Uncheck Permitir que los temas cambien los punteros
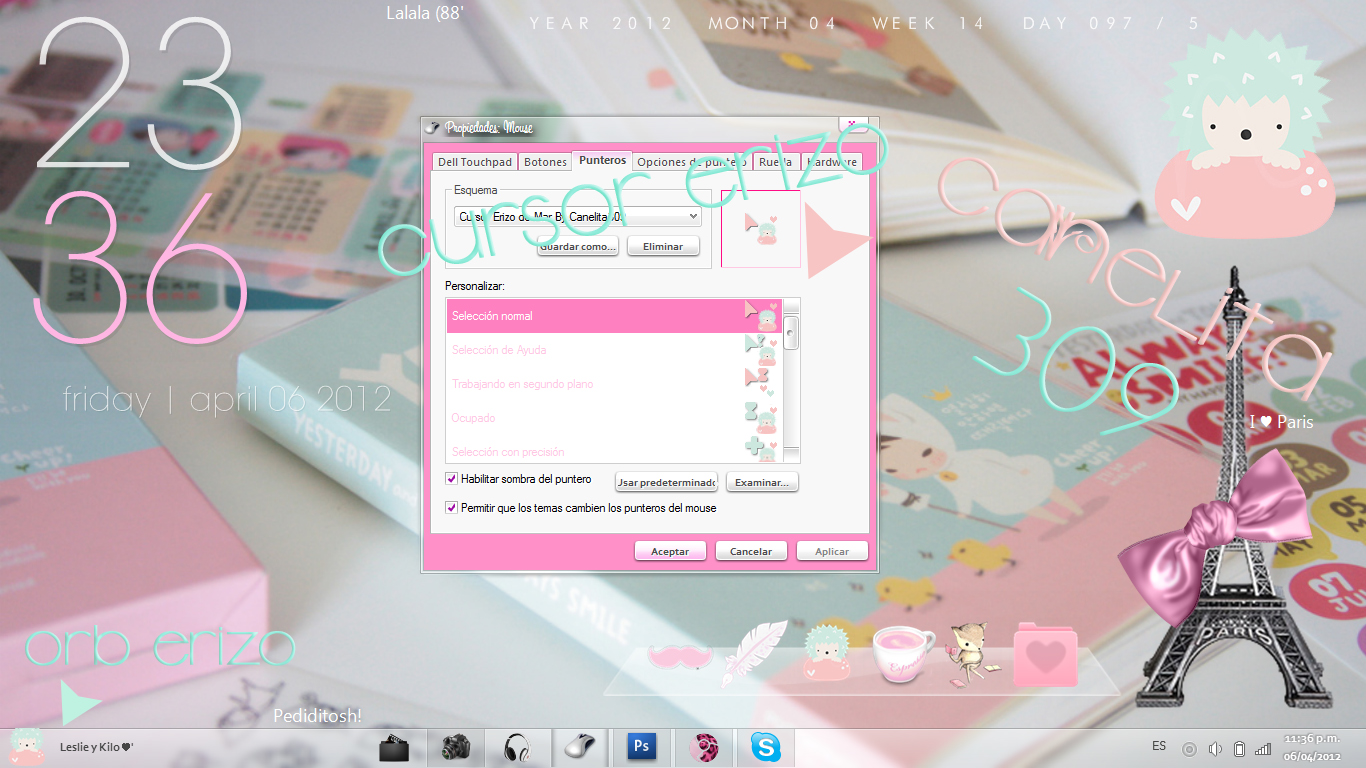Image resolution: width=1366 pixels, height=768 pixels. point(452,508)
